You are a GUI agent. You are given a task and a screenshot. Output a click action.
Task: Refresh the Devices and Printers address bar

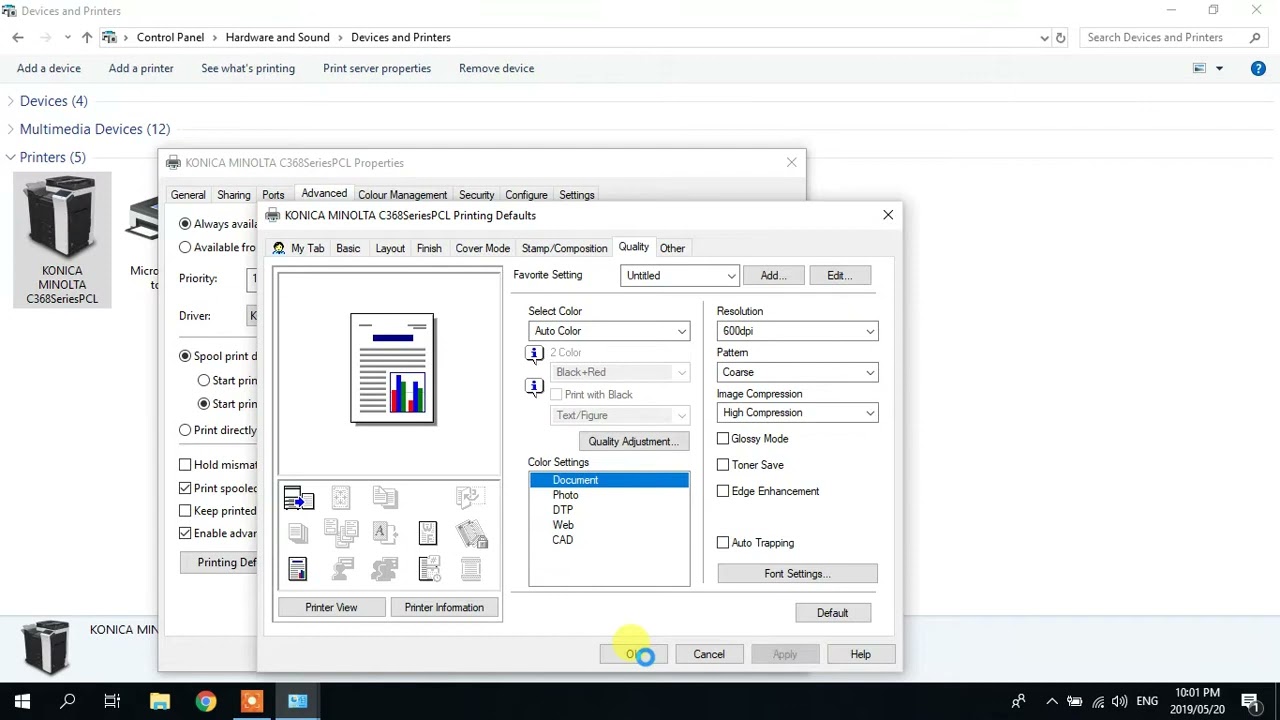[1061, 37]
